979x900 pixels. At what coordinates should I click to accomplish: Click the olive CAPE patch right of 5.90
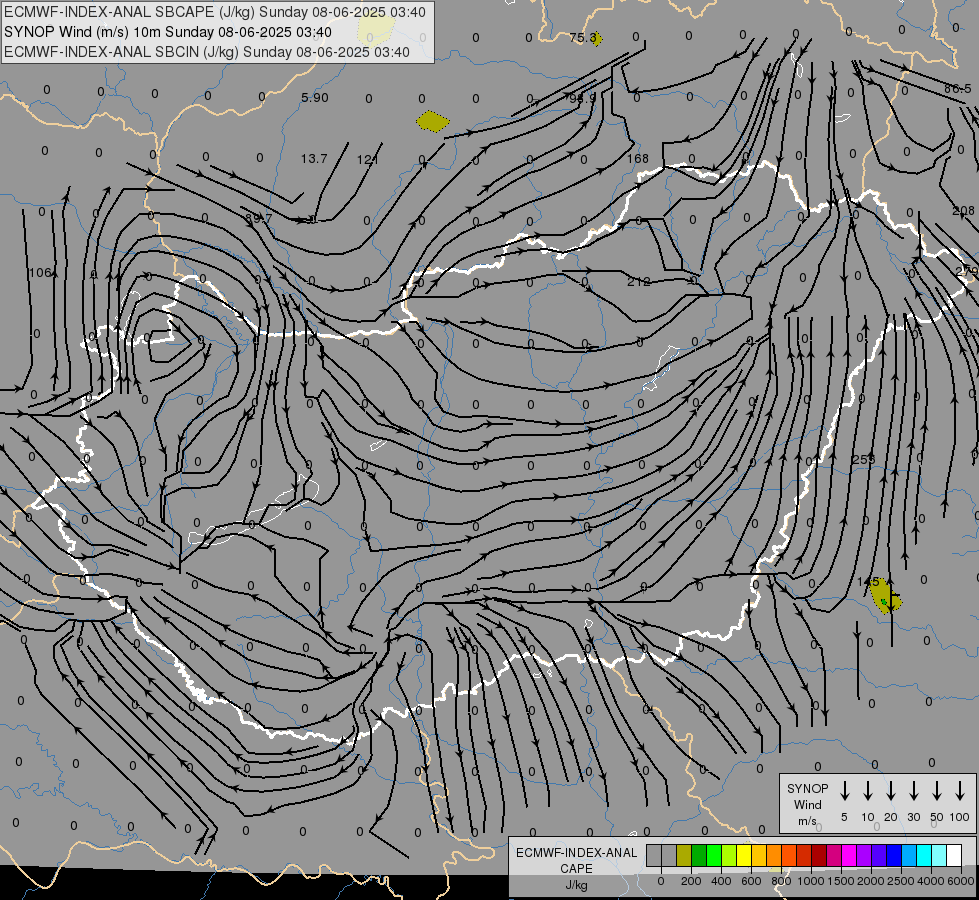click(x=432, y=121)
